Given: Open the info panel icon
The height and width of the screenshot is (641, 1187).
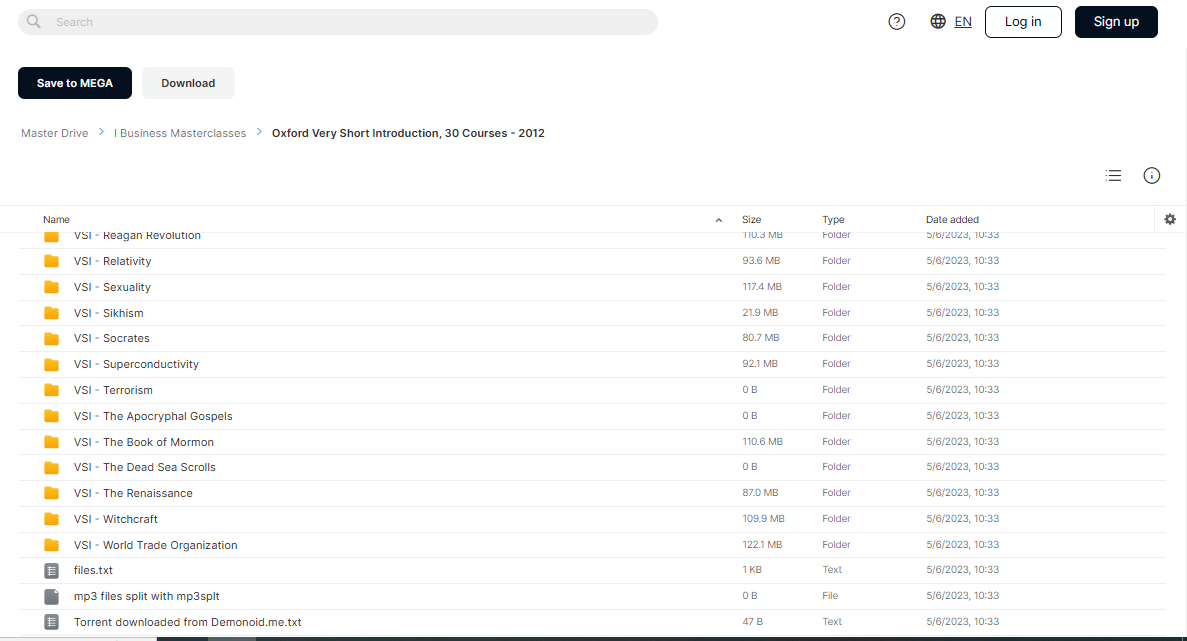Looking at the screenshot, I should click(x=1151, y=176).
